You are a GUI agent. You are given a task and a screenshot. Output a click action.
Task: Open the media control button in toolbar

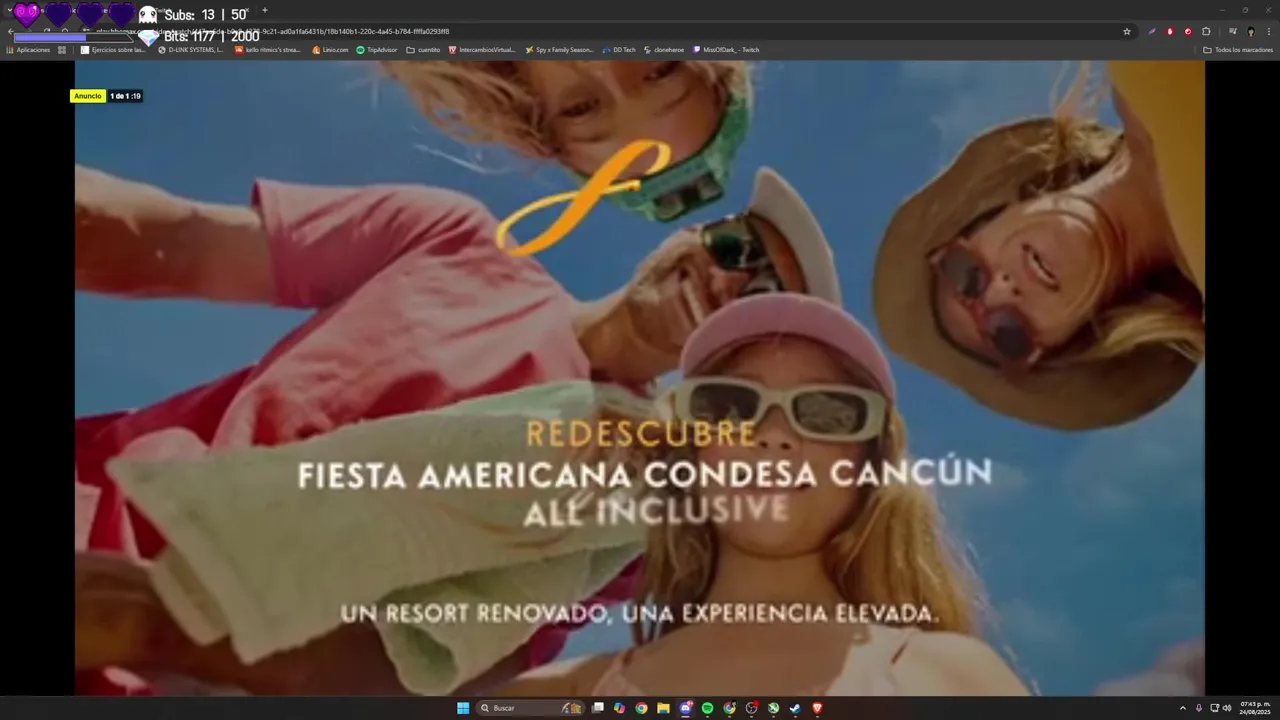tap(1233, 31)
